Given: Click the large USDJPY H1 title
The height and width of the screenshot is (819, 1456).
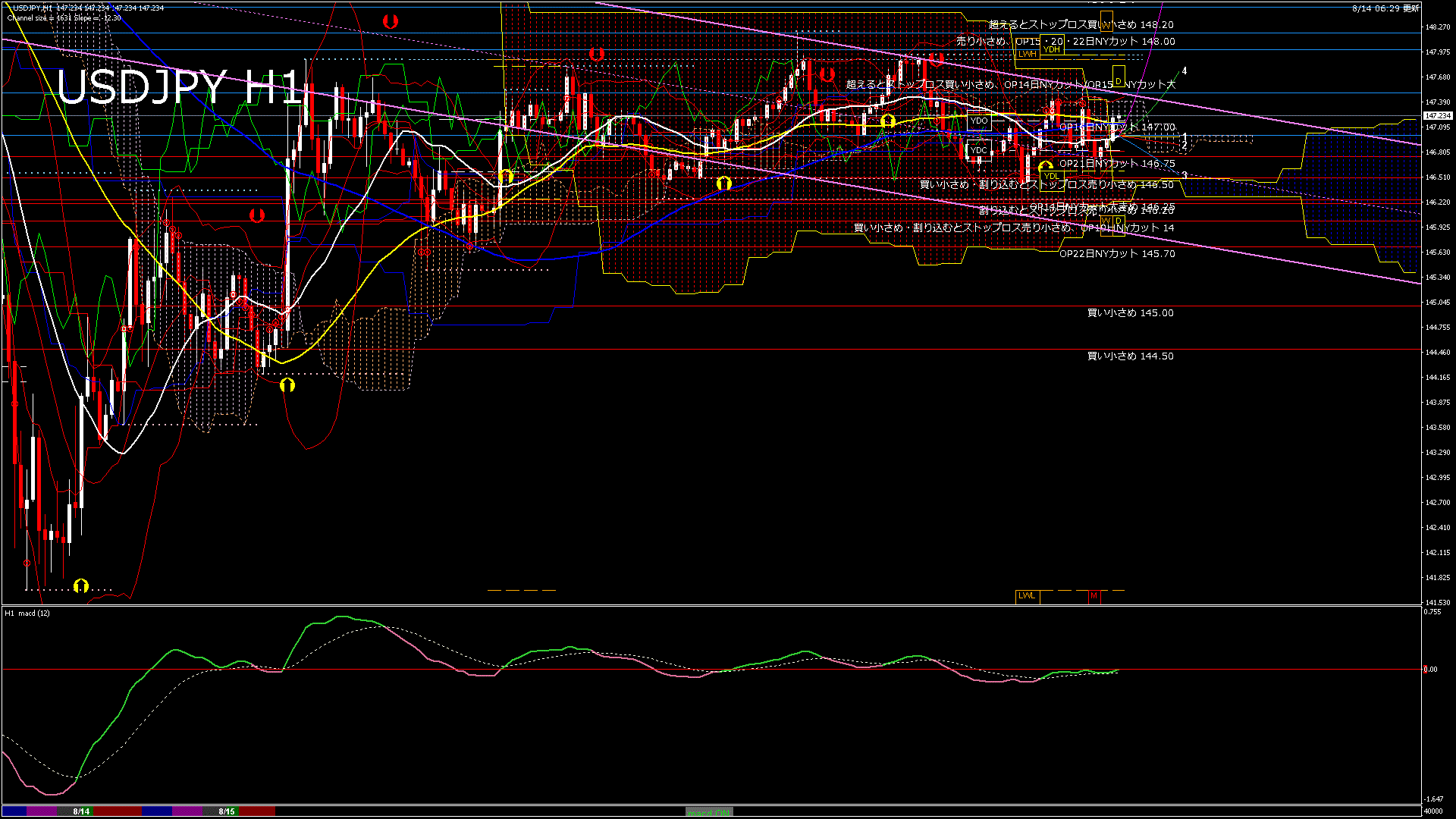Looking at the screenshot, I should coord(179,88).
